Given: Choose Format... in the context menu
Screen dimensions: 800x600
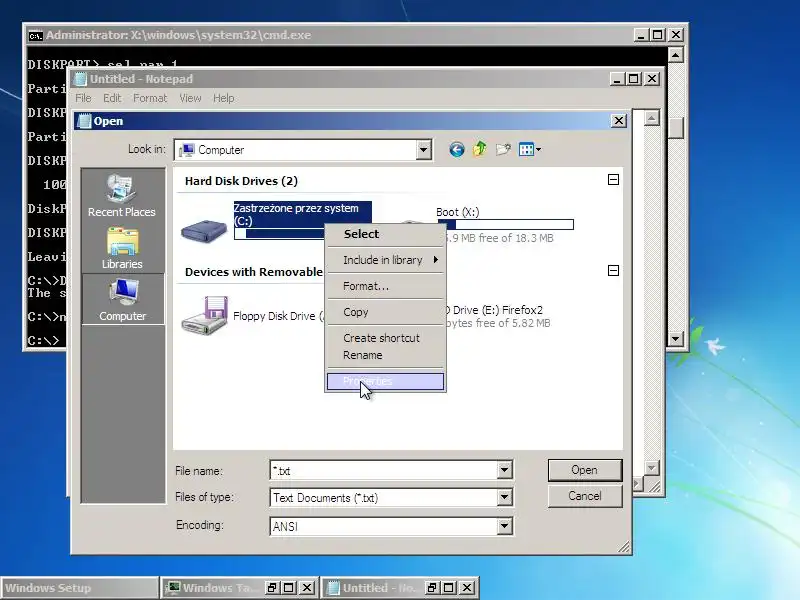Looking at the screenshot, I should click(385, 286).
